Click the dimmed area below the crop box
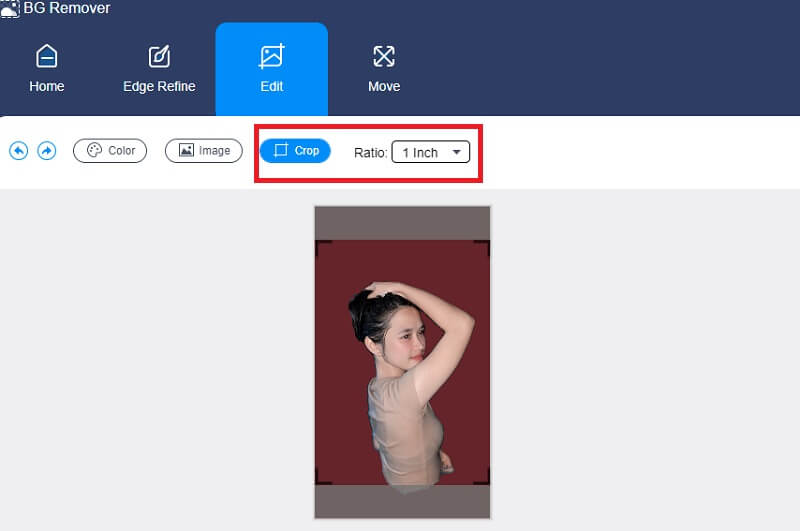The image size is (800, 531). pyautogui.click(x=402, y=502)
